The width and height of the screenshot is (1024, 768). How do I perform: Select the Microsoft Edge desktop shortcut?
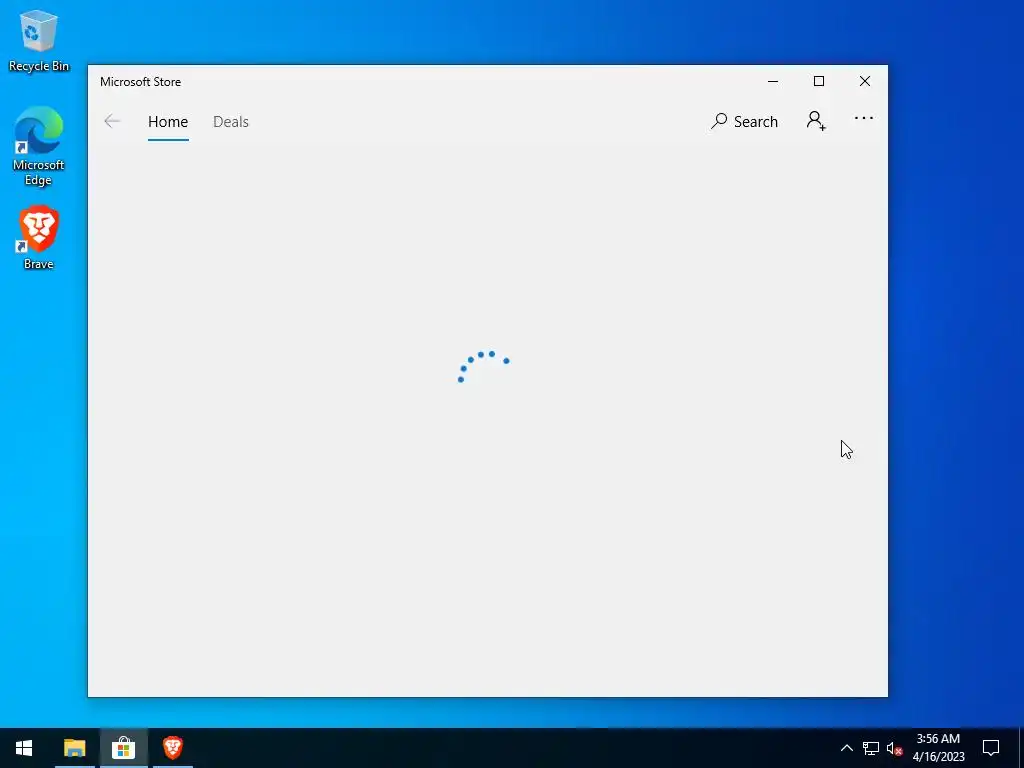(x=39, y=146)
